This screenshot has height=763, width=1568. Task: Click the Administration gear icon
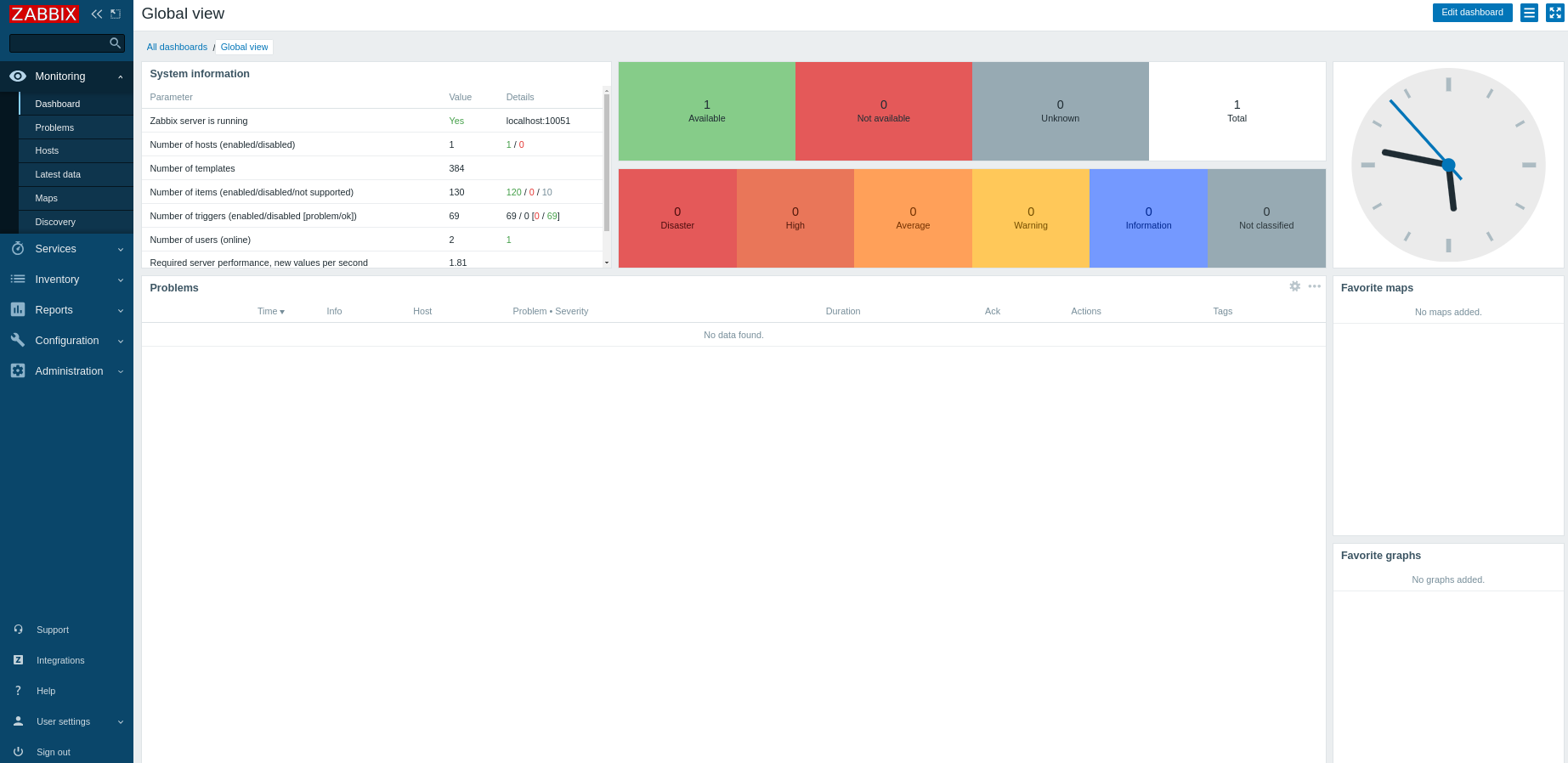tap(18, 370)
